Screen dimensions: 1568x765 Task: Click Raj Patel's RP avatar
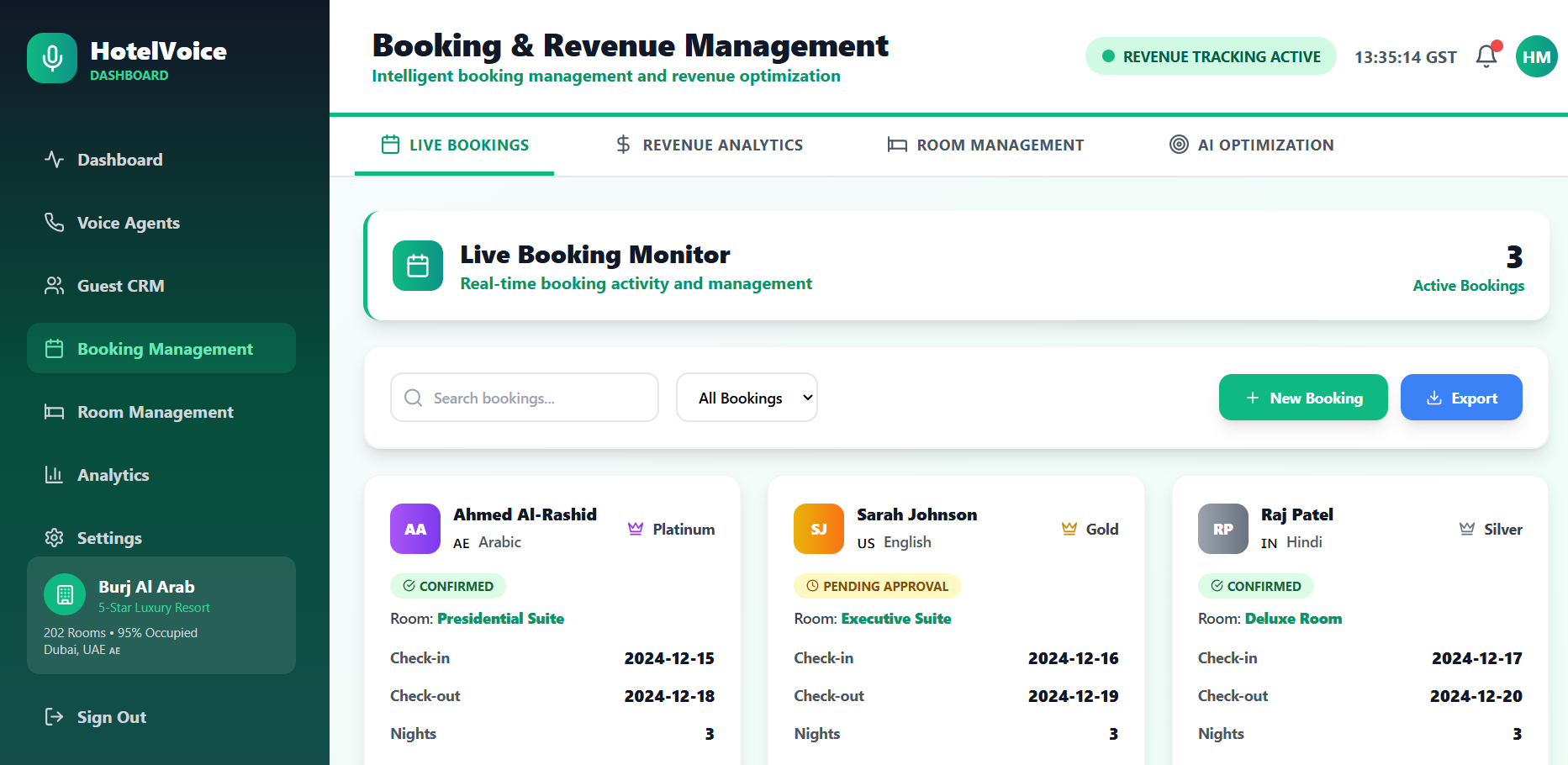coord(1222,529)
